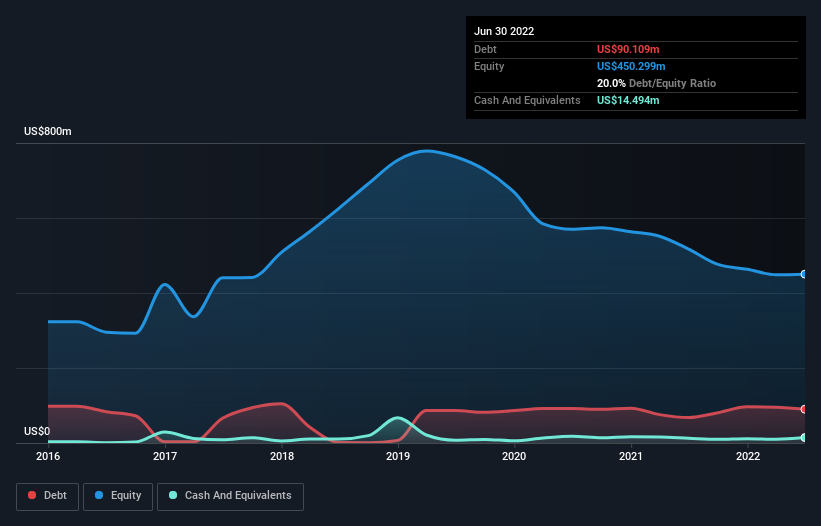
Task: Click the Debt row label in tooltip
Action: (485, 49)
